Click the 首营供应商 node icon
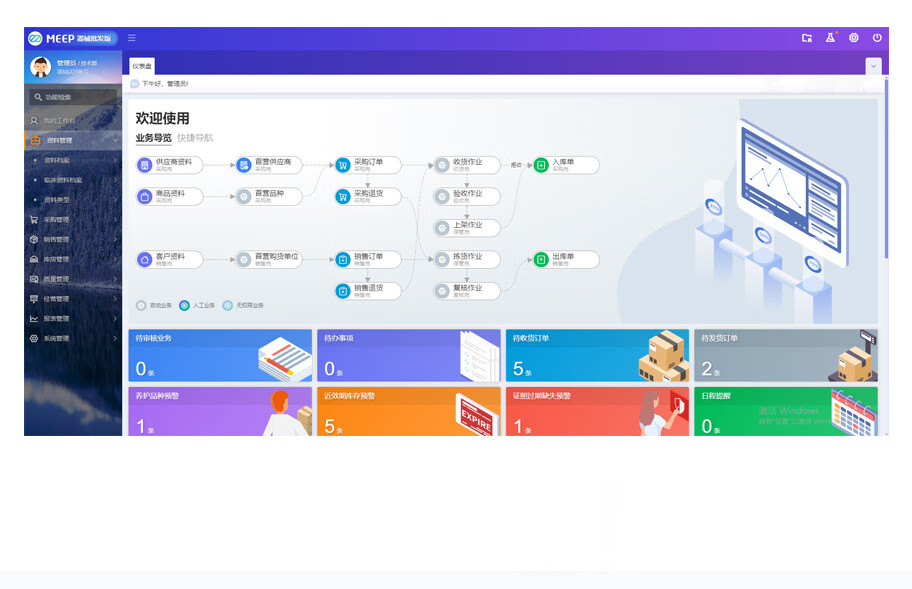Screen dimensions: 912x589 [244, 165]
